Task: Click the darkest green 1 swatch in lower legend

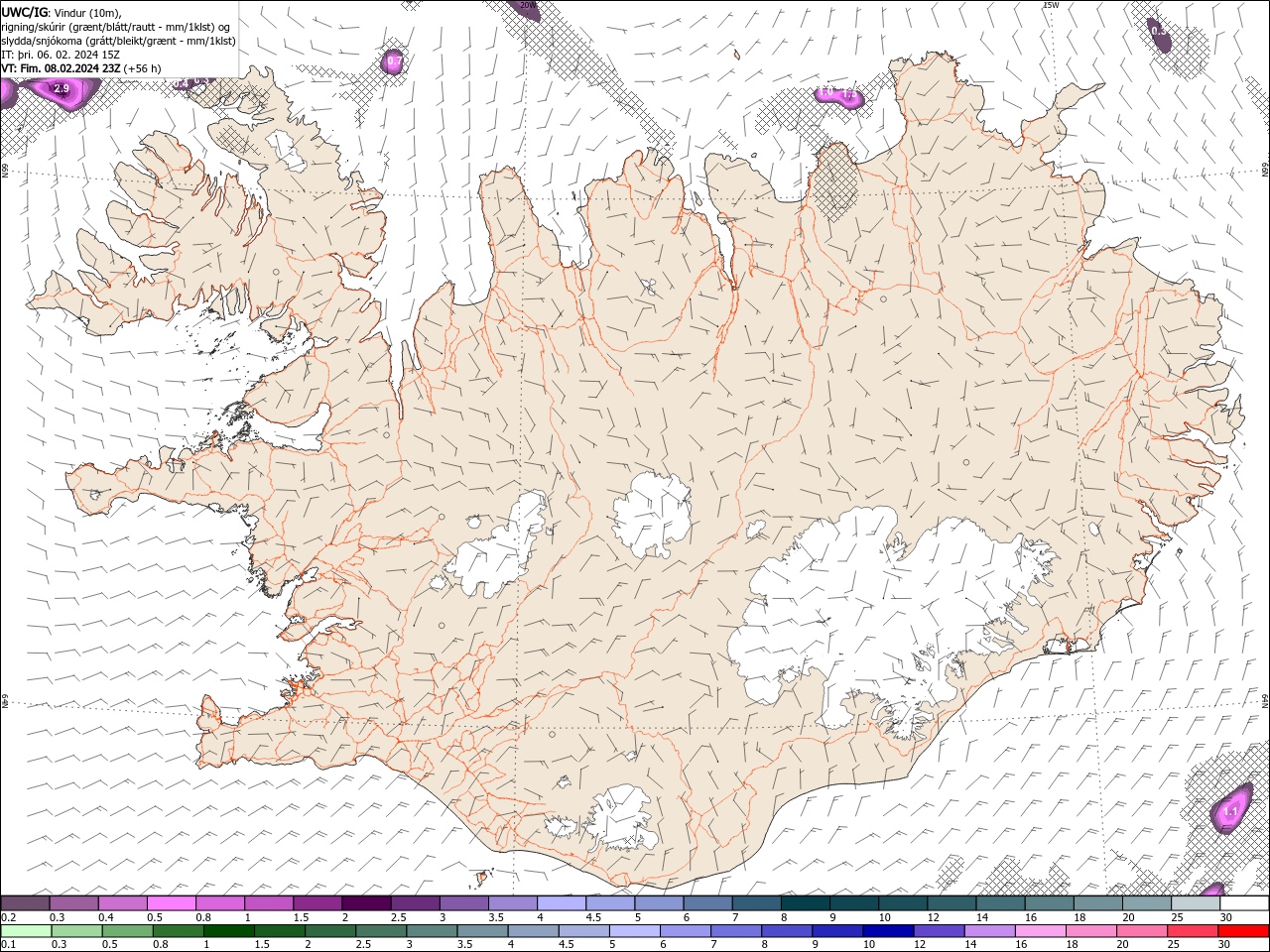Action: (x=229, y=931)
